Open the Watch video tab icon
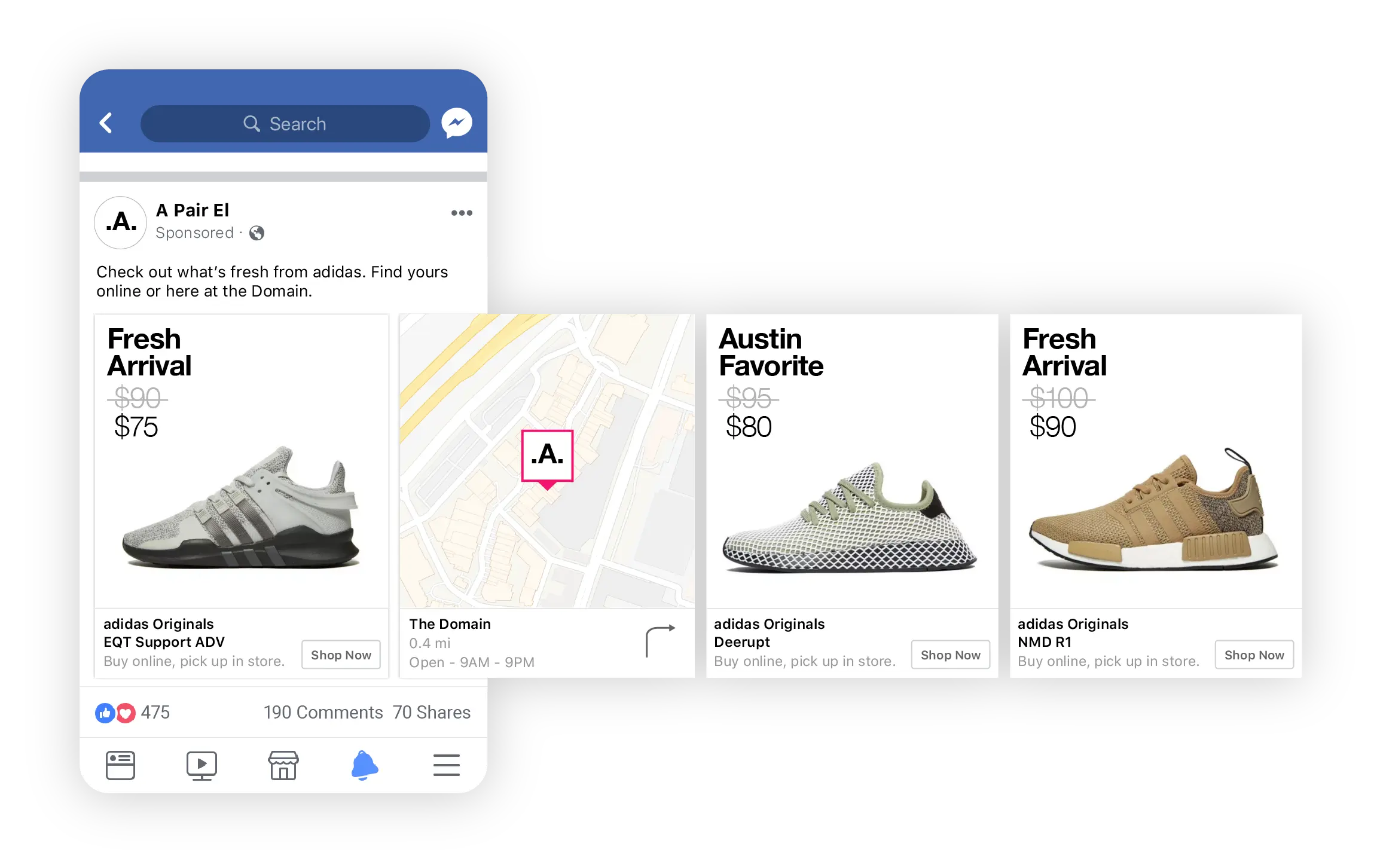 point(201,766)
